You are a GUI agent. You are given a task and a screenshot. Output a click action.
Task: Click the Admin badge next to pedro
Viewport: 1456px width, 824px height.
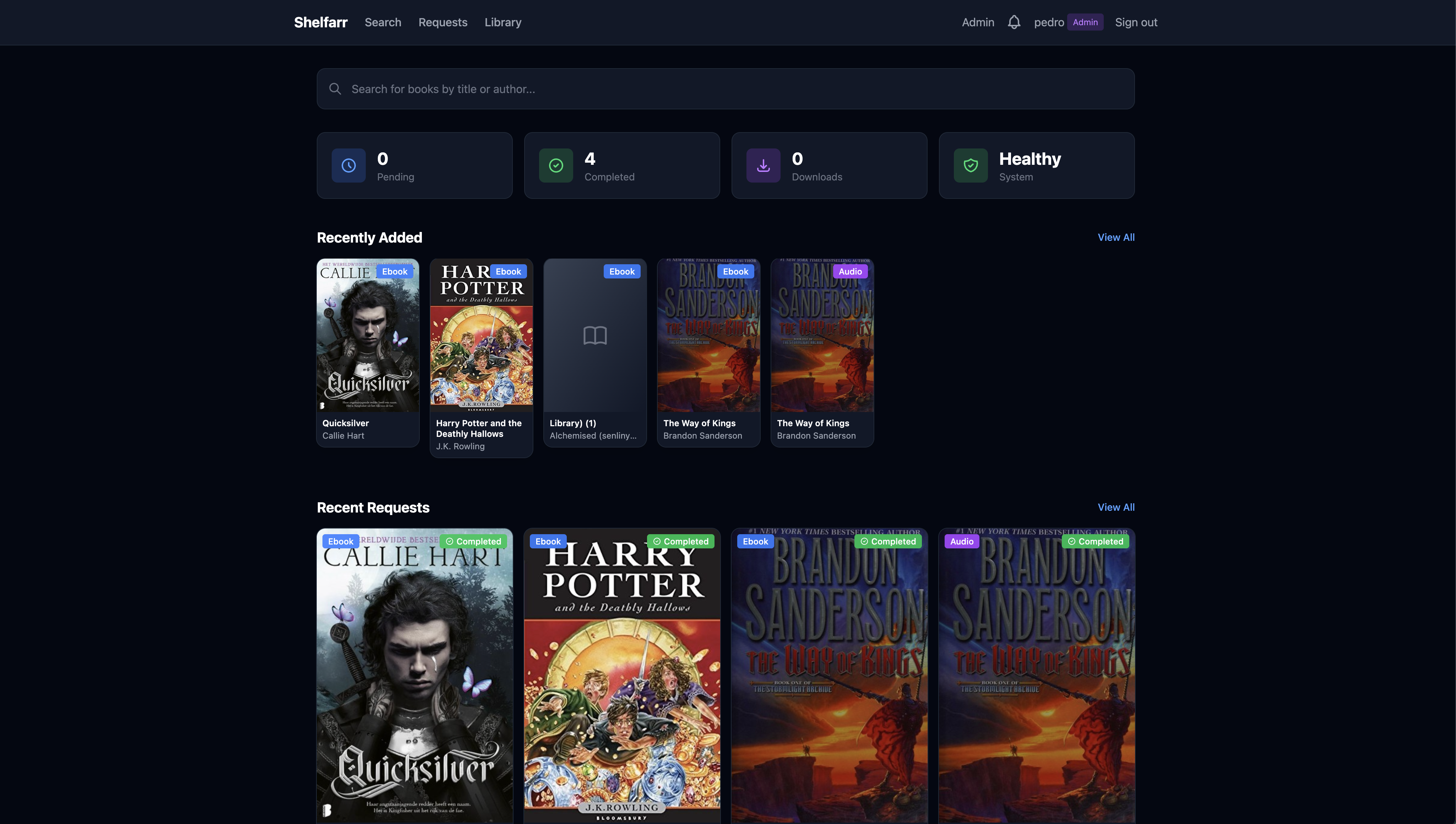(1085, 22)
